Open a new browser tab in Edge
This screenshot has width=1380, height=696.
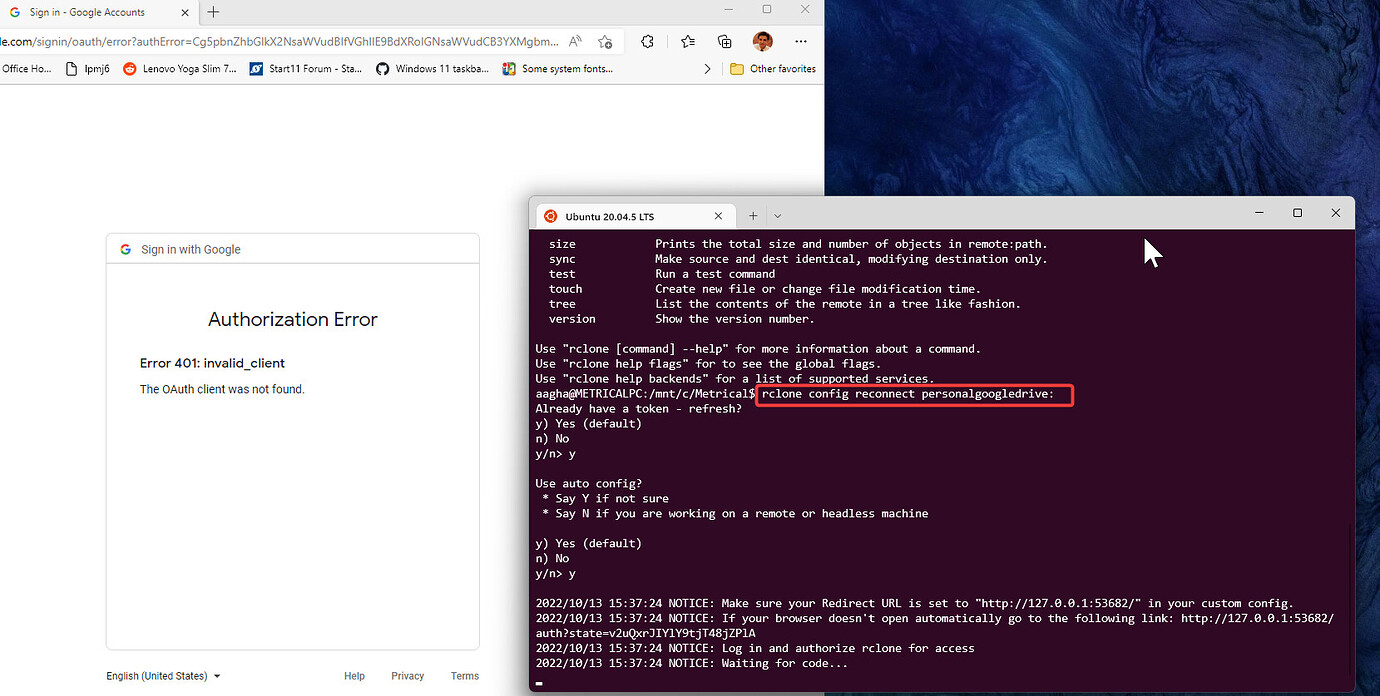tap(213, 12)
